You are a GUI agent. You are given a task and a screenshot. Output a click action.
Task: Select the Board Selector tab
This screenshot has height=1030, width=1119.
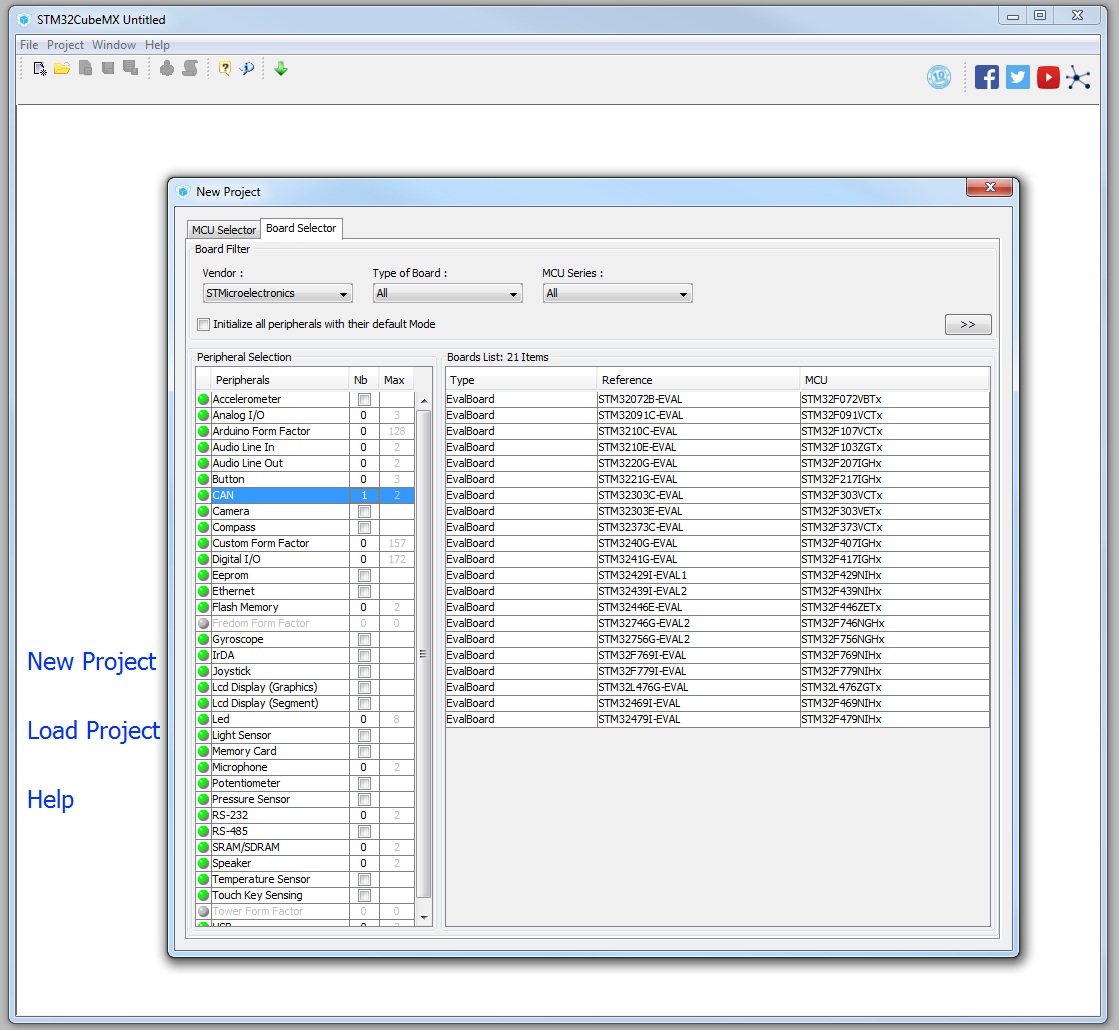(x=301, y=228)
